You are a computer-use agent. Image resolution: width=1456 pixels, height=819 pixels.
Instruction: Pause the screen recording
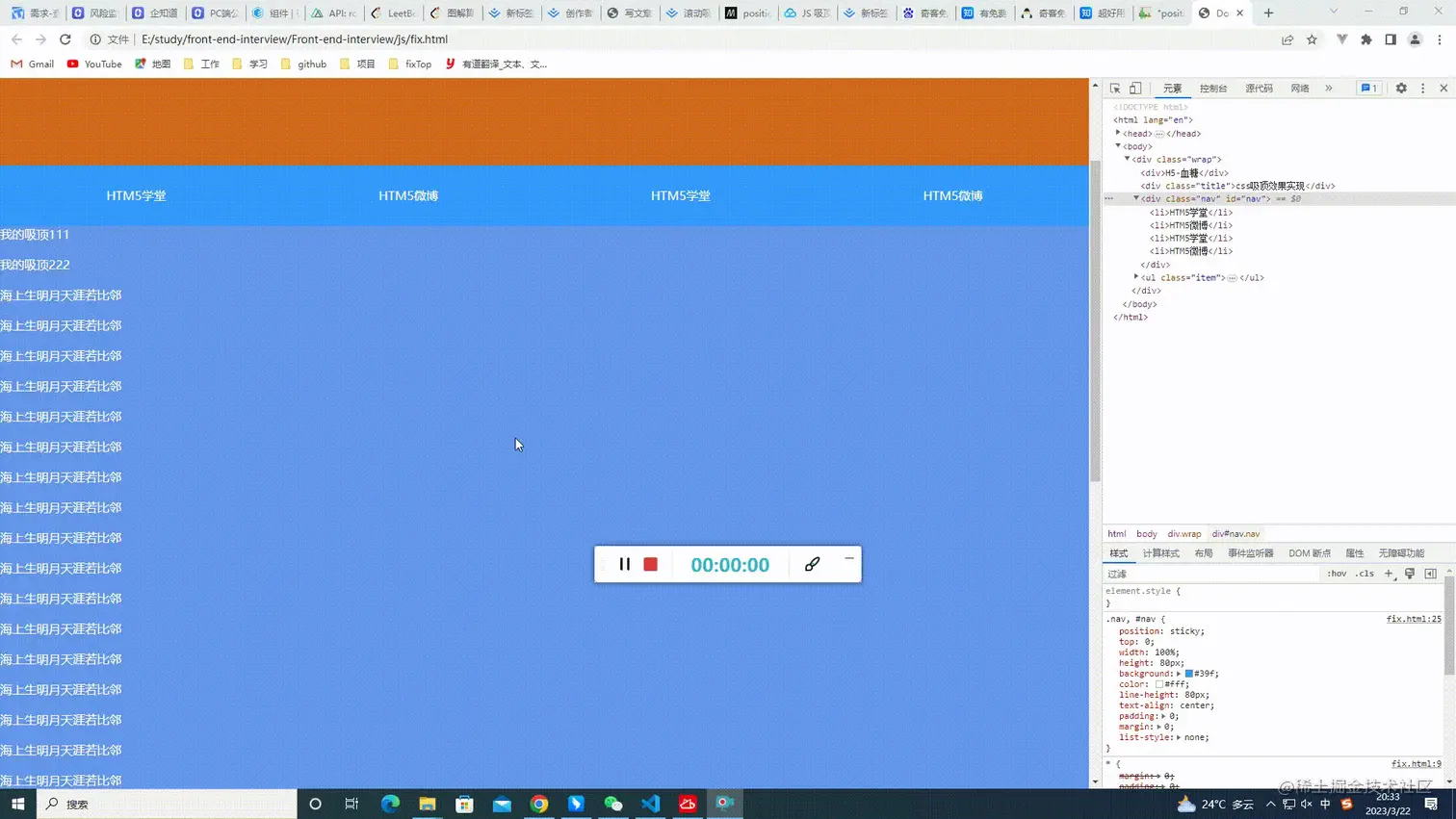tap(624, 564)
